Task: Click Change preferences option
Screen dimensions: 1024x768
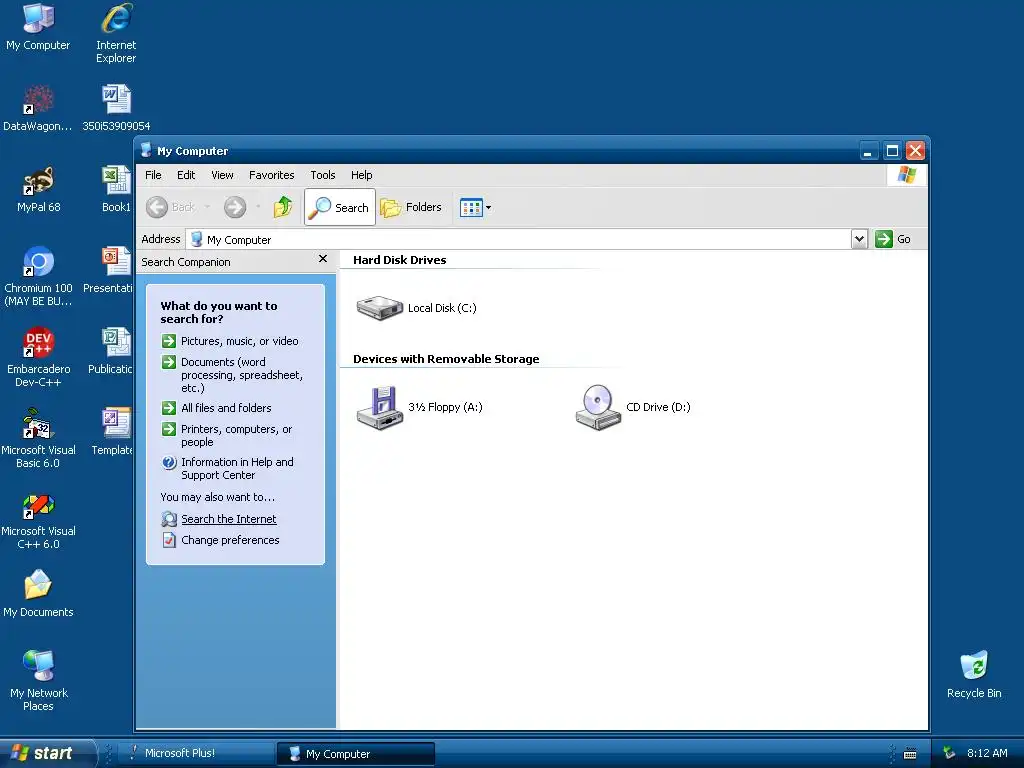Action: tap(221, 540)
